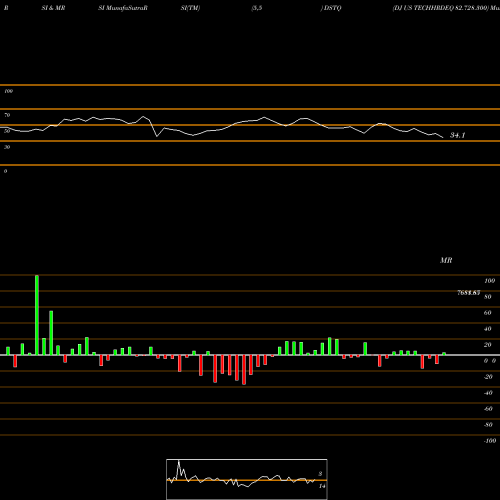500x500 pixels.
Task: Click the deepest red bar in MR chart
Action: pos(244,370)
